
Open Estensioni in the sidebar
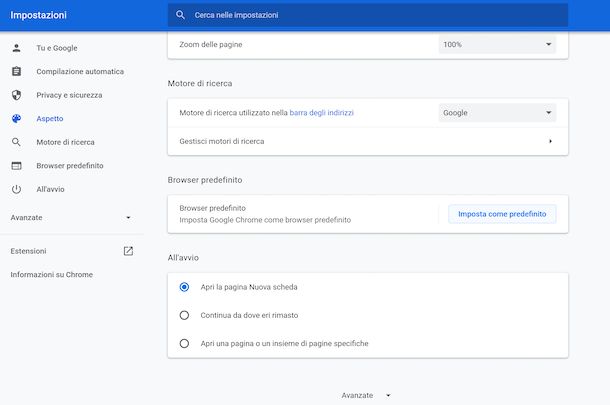[28, 251]
